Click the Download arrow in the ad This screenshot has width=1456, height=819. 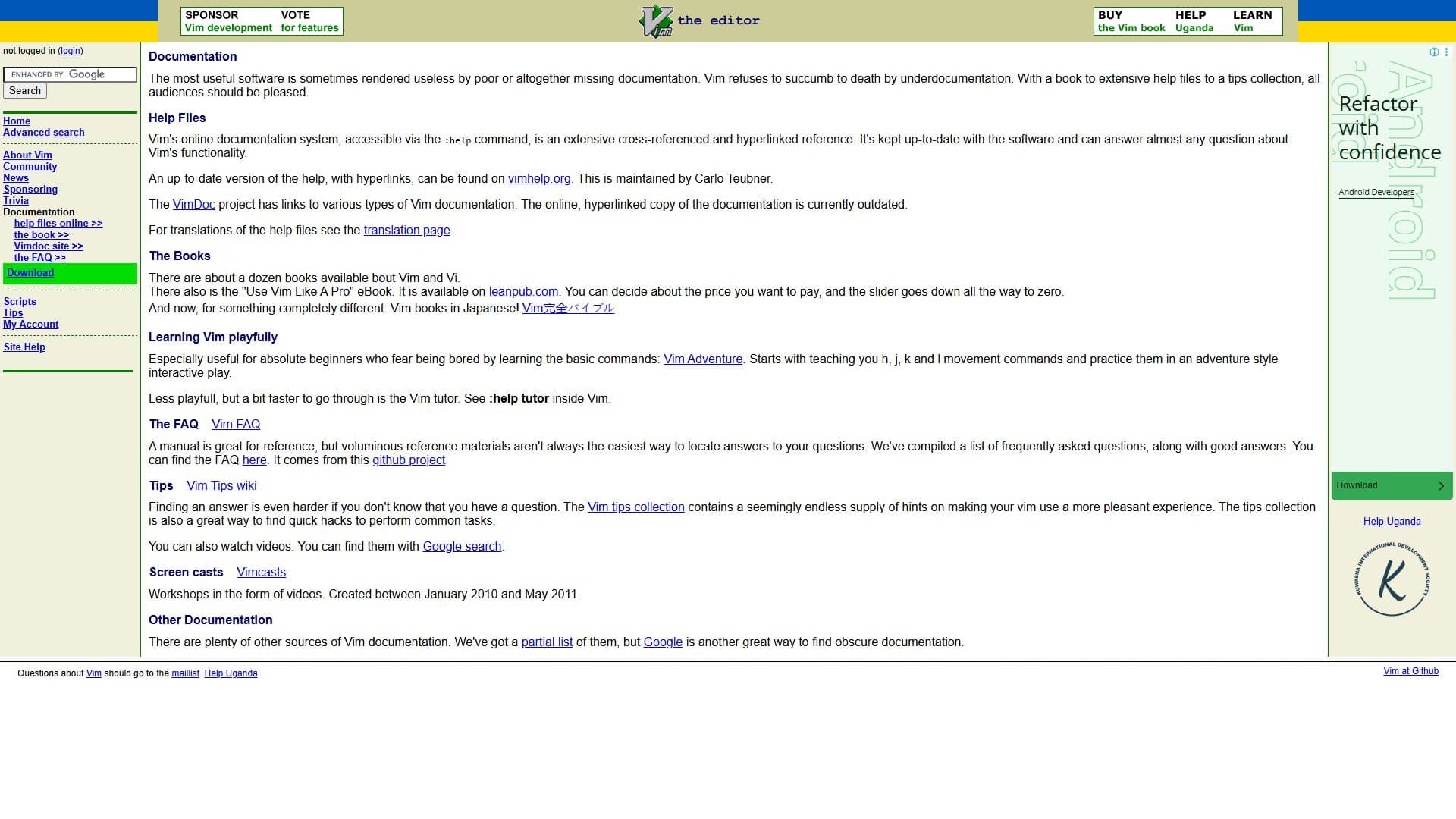pos(1442,486)
